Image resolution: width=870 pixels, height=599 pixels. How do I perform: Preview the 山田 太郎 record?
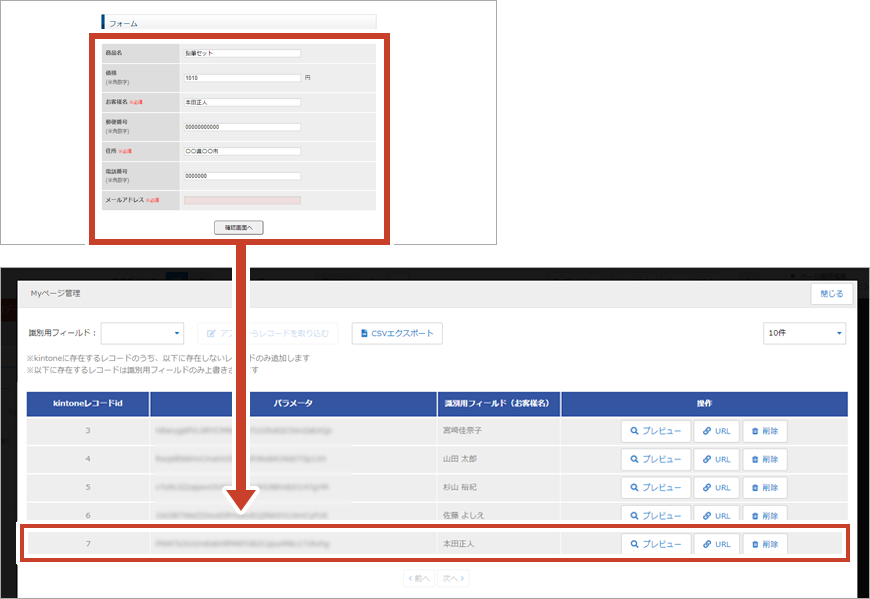(x=656, y=459)
